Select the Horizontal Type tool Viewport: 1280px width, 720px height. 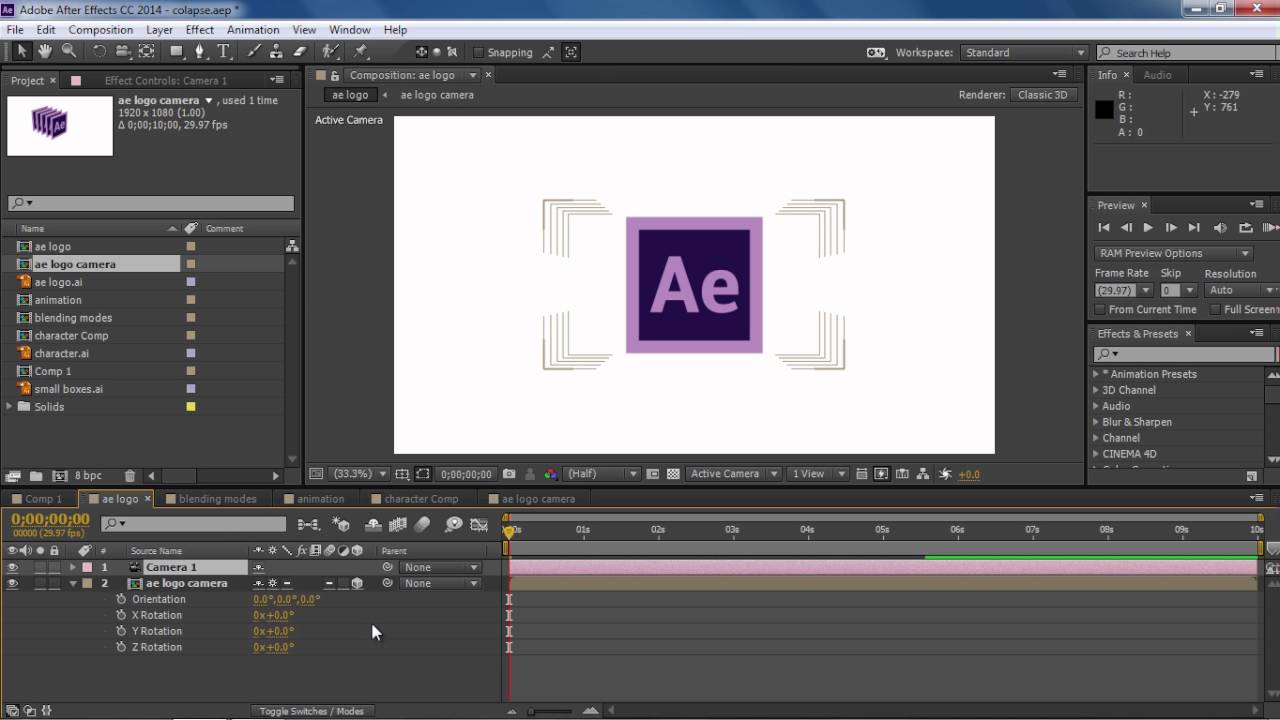[224, 52]
